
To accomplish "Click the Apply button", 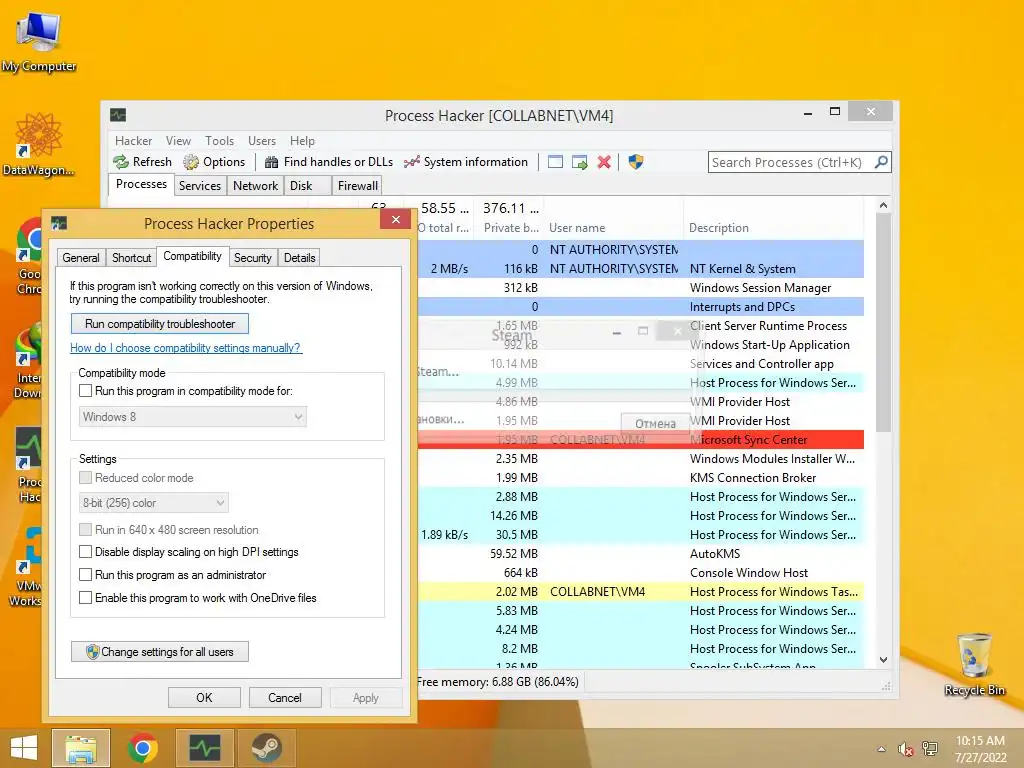I will pyautogui.click(x=366, y=697).
